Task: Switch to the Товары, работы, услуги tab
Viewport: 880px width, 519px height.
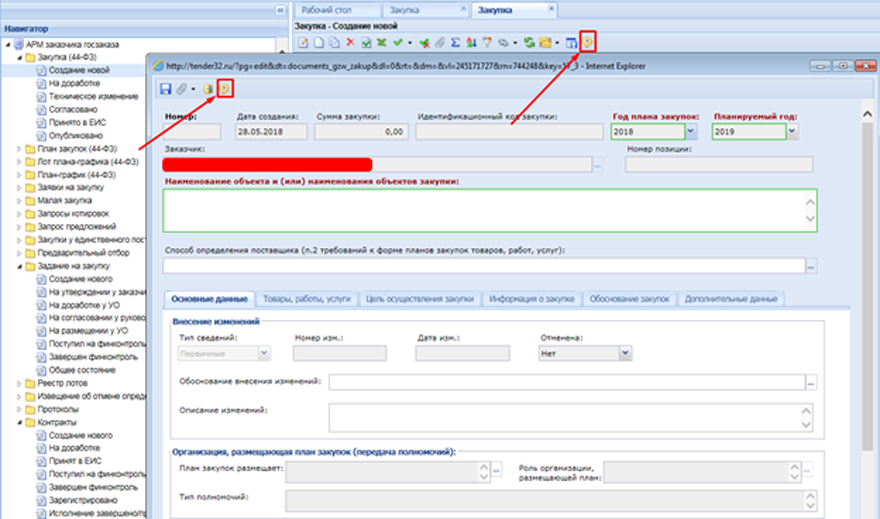Action: 306,299
